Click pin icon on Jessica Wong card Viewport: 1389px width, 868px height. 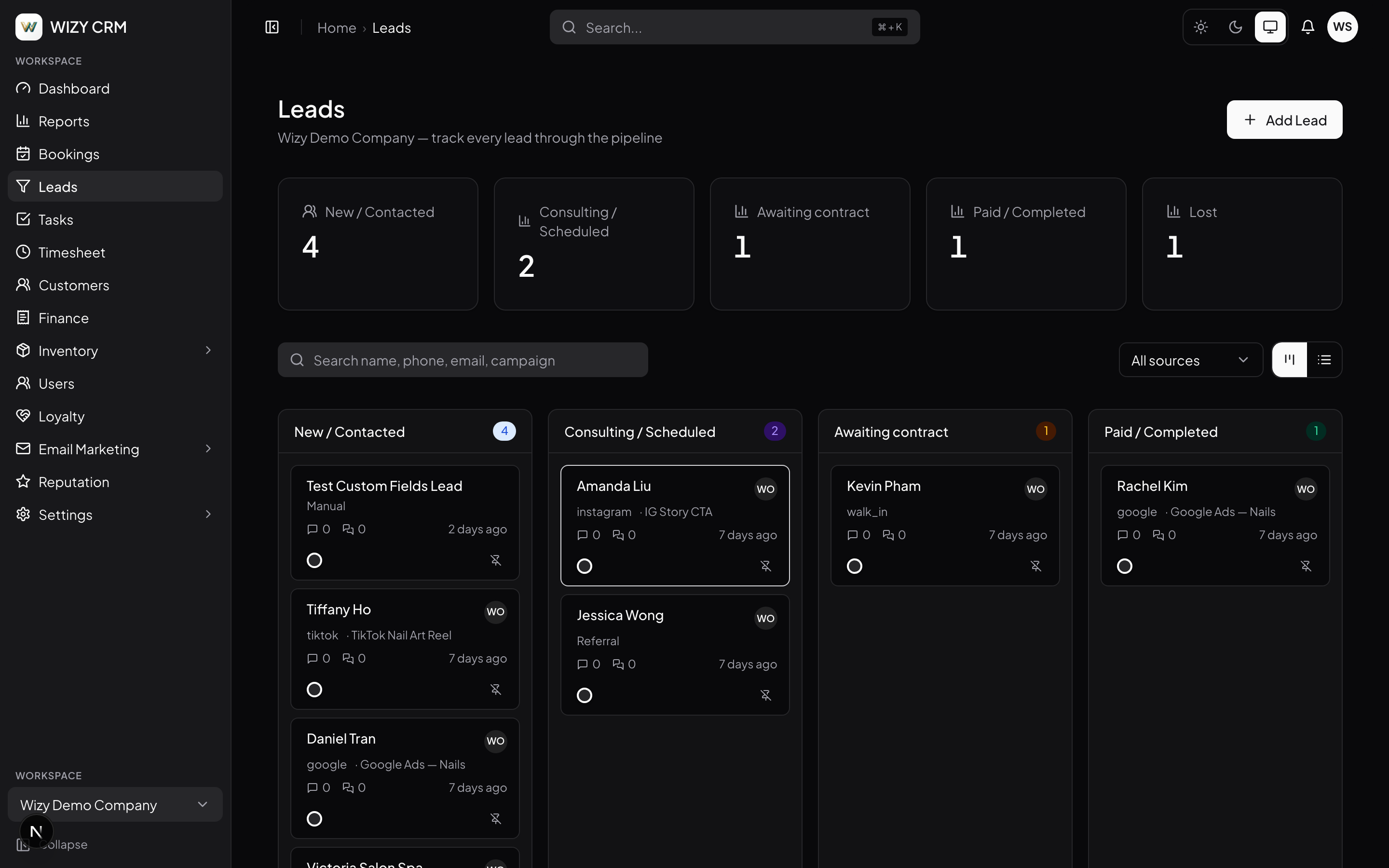click(x=766, y=695)
